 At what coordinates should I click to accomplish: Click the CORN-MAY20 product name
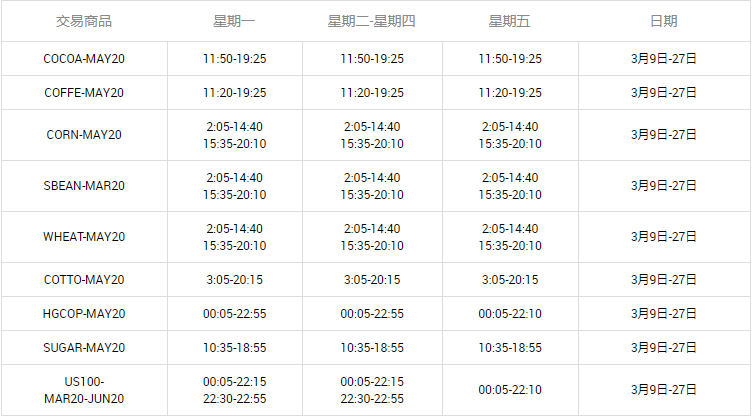[84, 135]
